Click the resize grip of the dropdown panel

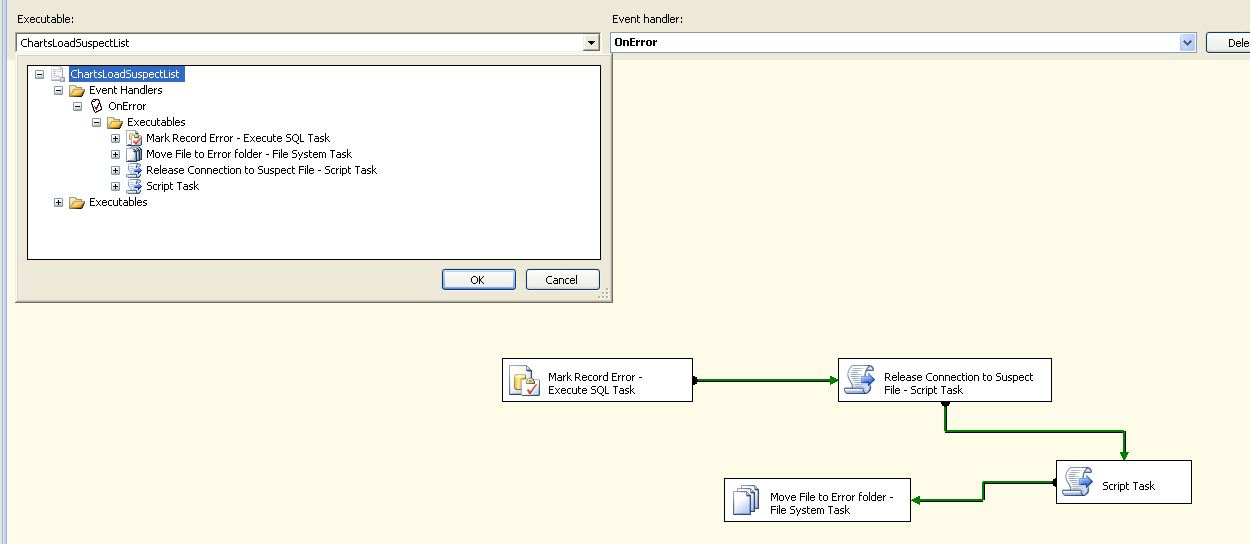604,295
